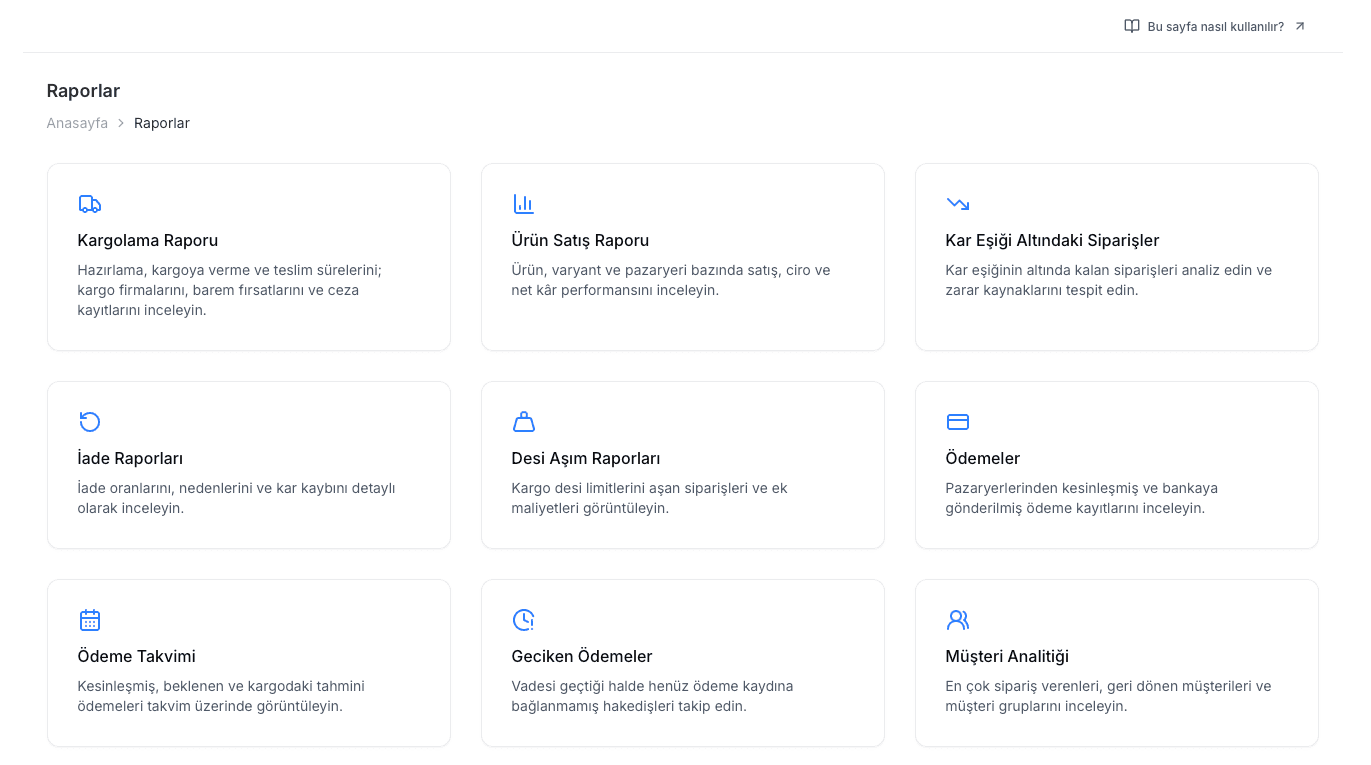Open the Ürün Satış Raporu title
1371x765 pixels.
coord(581,240)
